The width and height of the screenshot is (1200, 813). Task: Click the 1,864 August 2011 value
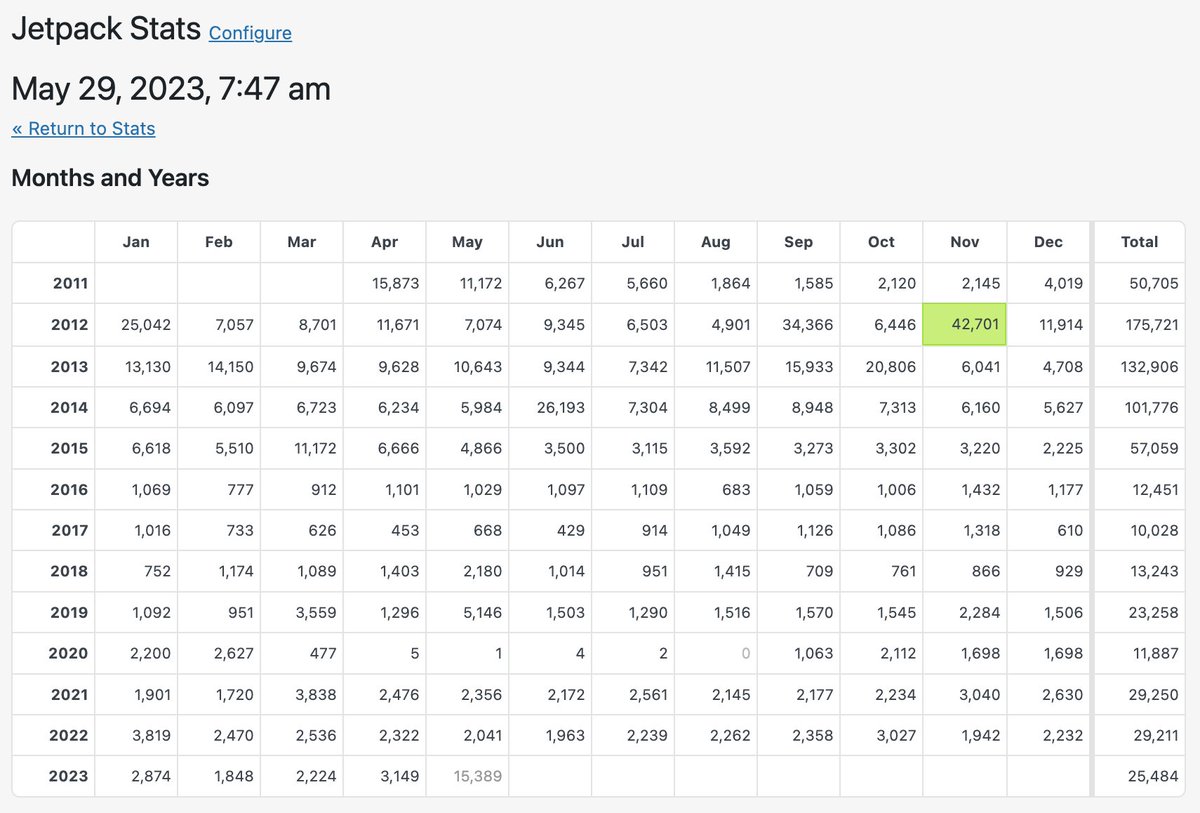(730, 284)
